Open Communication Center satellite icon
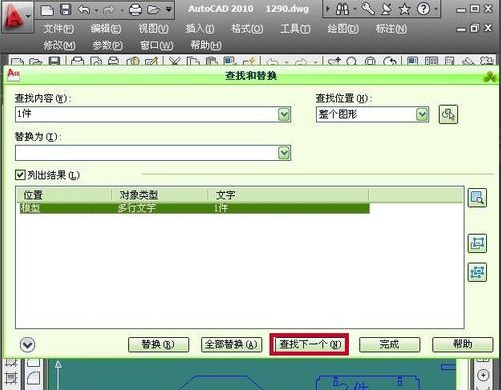 tap(386, 9)
